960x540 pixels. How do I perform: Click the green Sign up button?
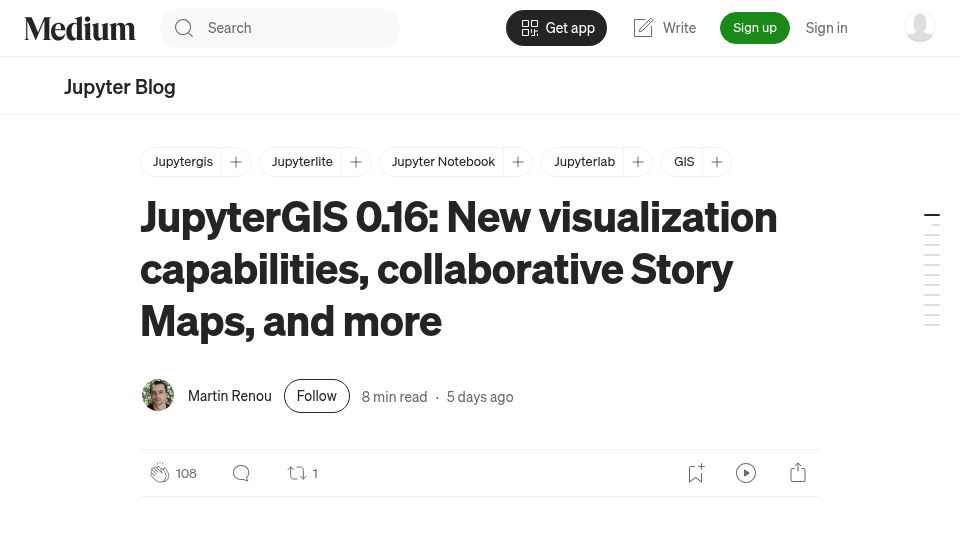754,28
